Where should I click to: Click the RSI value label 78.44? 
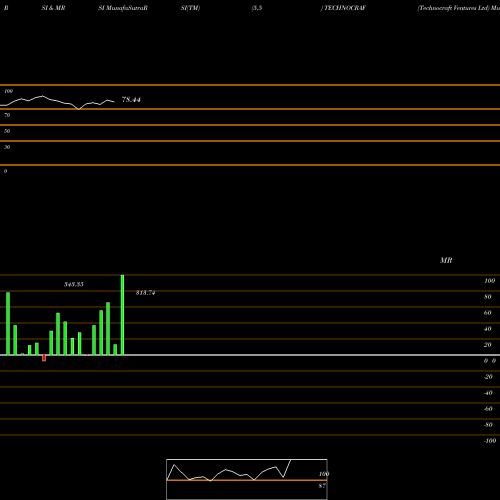[131, 100]
